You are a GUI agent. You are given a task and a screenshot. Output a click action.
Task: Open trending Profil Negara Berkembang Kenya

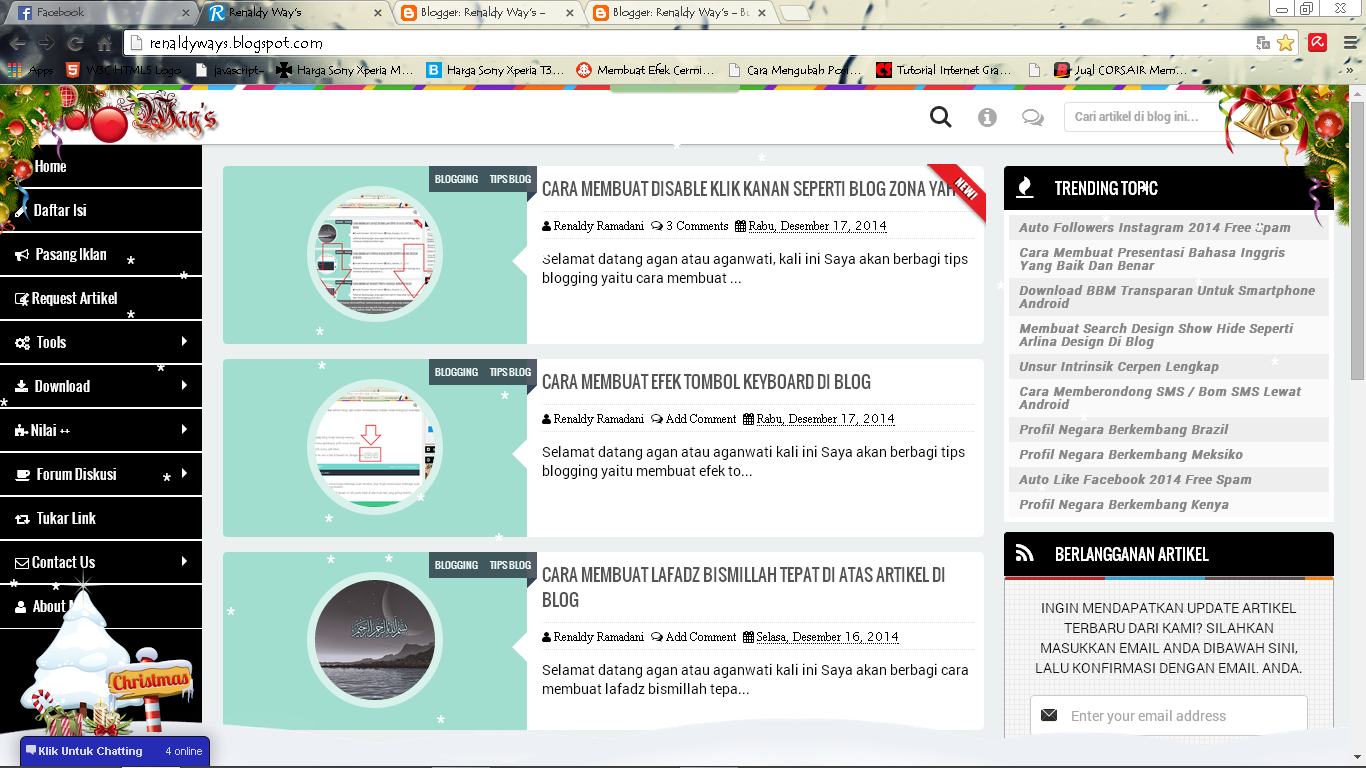pyautogui.click(x=1124, y=505)
